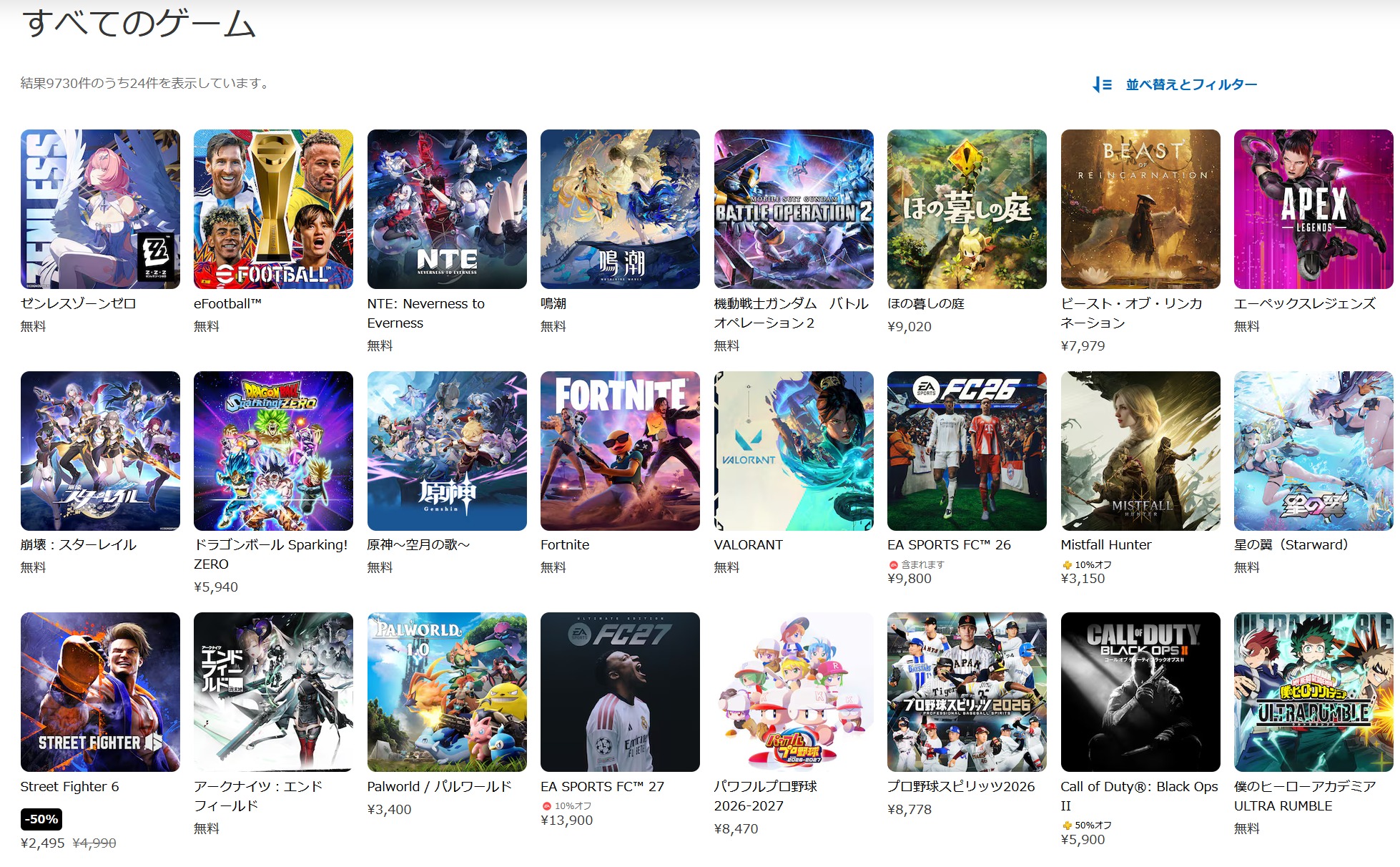The width and height of the screenshot is (1400, 867).
Task: Open the 星の翼 Starward cover art
Action: pyautogui.click(x=1313, y=451)
